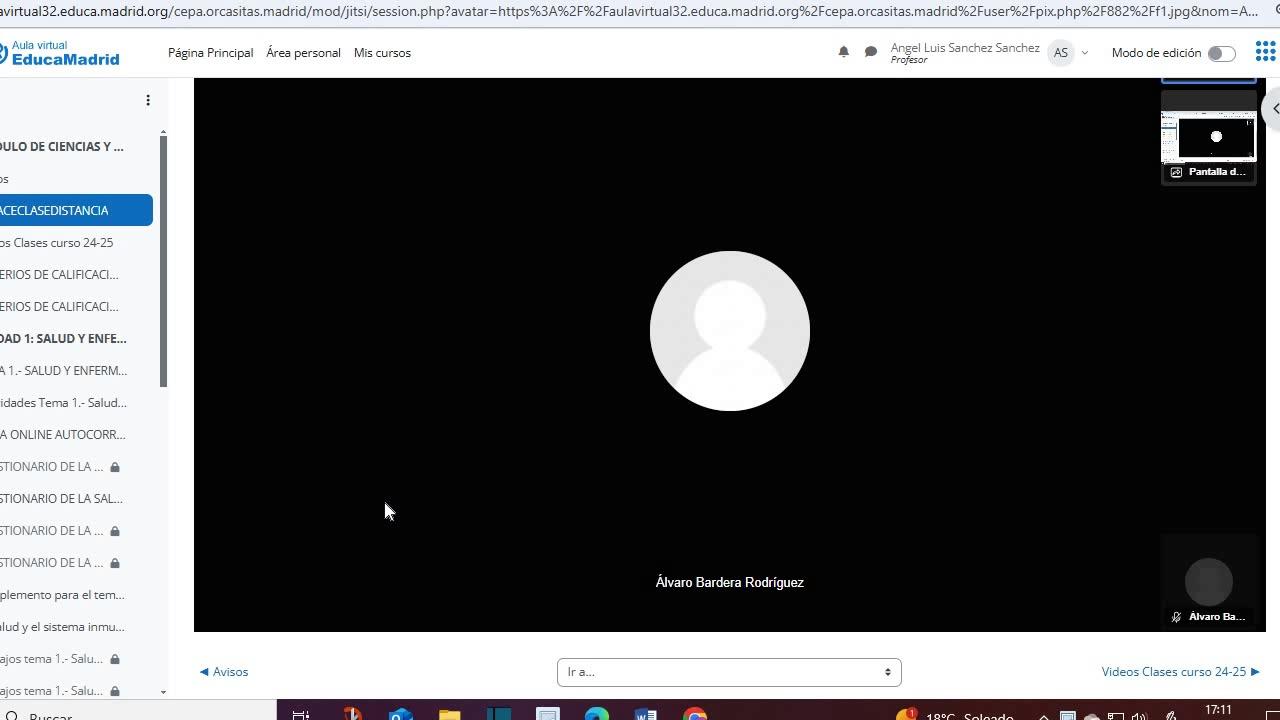Open 'ONLINE AUTOCORR...' sidebar item
Screen dimensions: 1280x720
[63, 434]
